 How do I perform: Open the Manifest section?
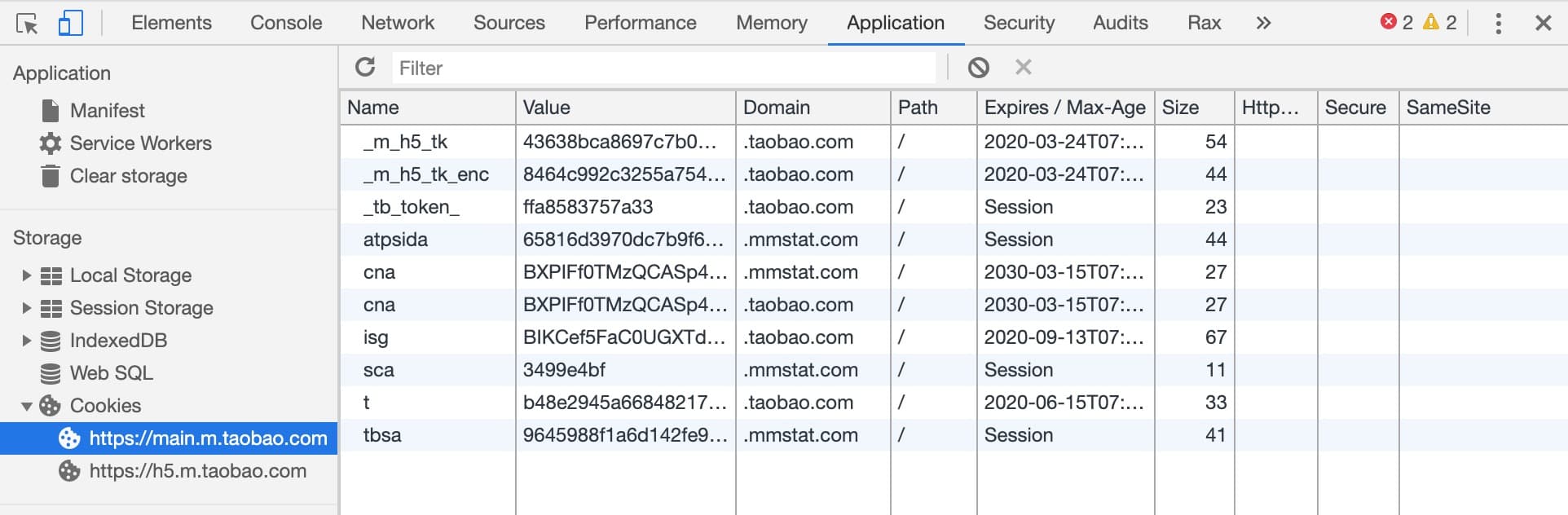pos(107,111)
